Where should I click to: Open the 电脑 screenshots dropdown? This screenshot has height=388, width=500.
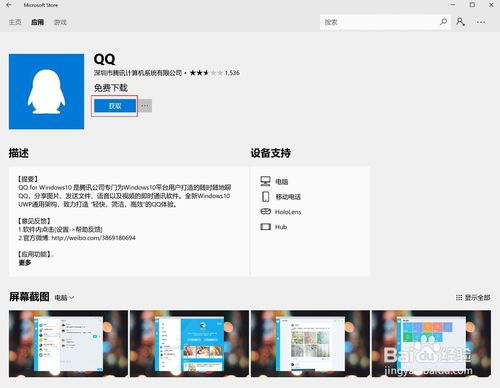pyautogui.click(x=64, y=297)
